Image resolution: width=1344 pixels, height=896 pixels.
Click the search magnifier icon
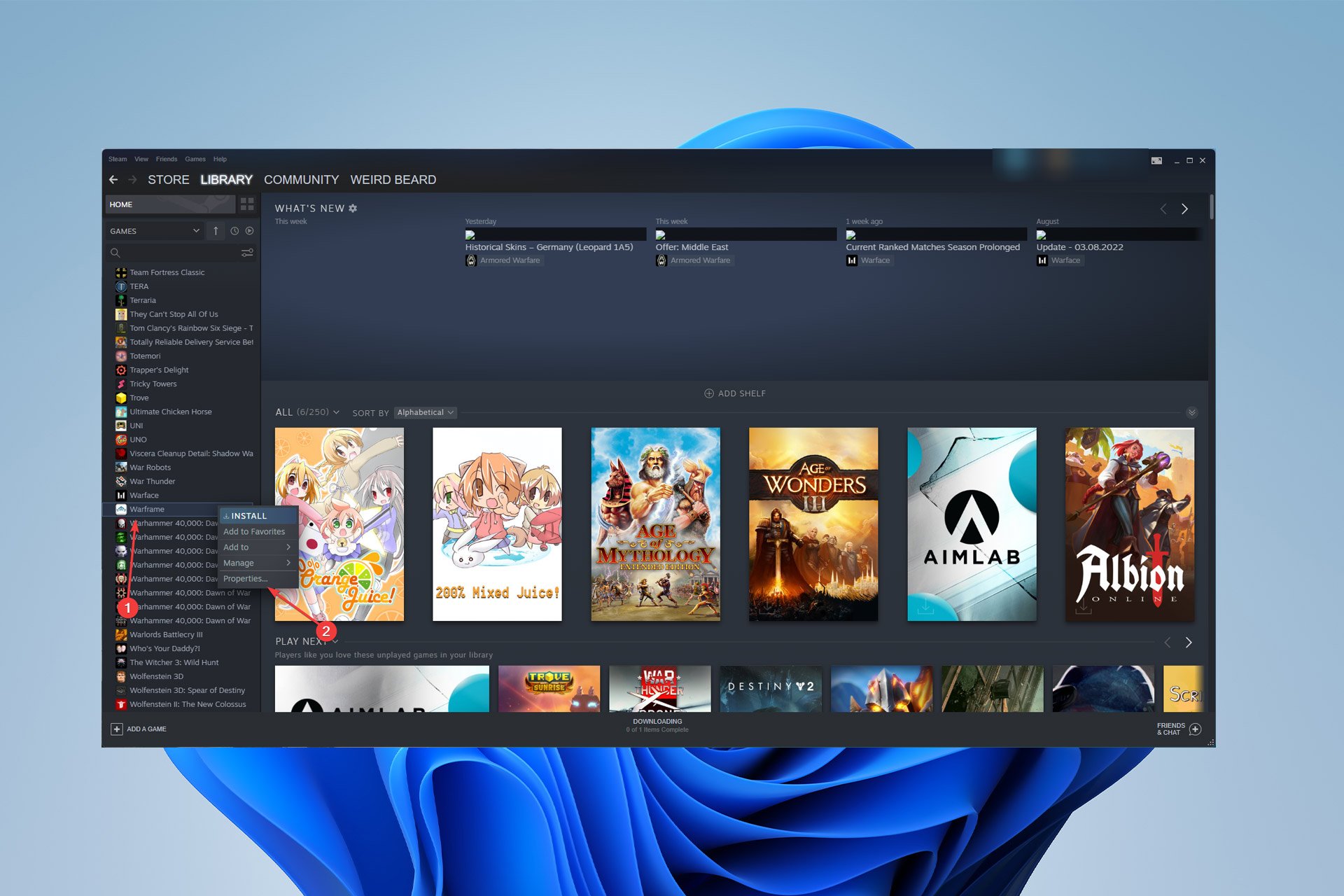115,253
